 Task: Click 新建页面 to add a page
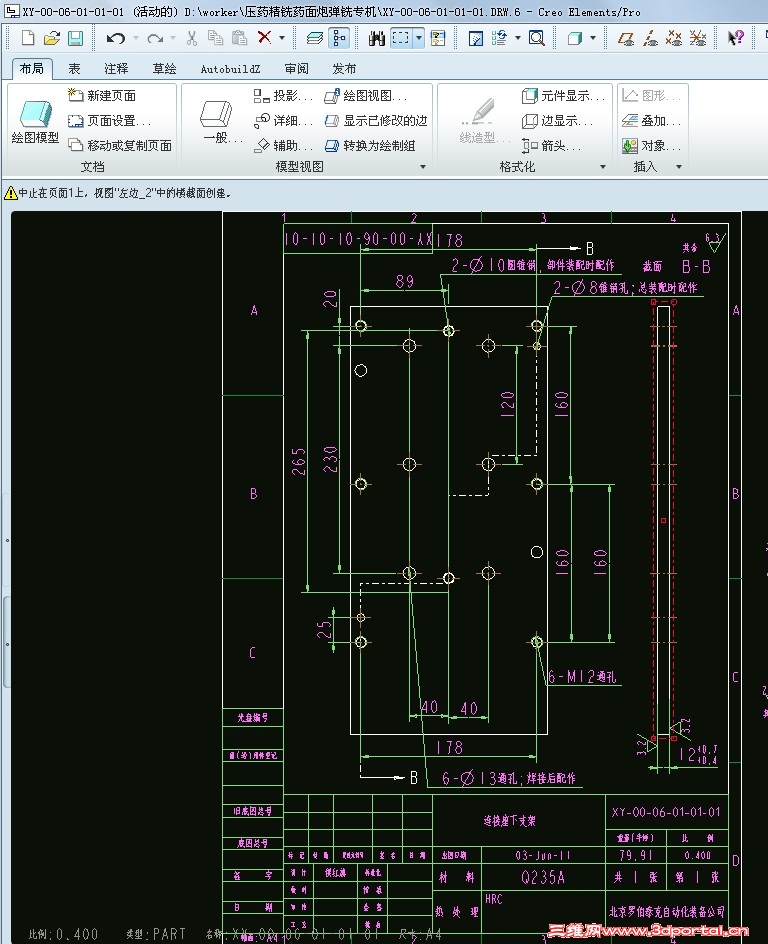102,95
